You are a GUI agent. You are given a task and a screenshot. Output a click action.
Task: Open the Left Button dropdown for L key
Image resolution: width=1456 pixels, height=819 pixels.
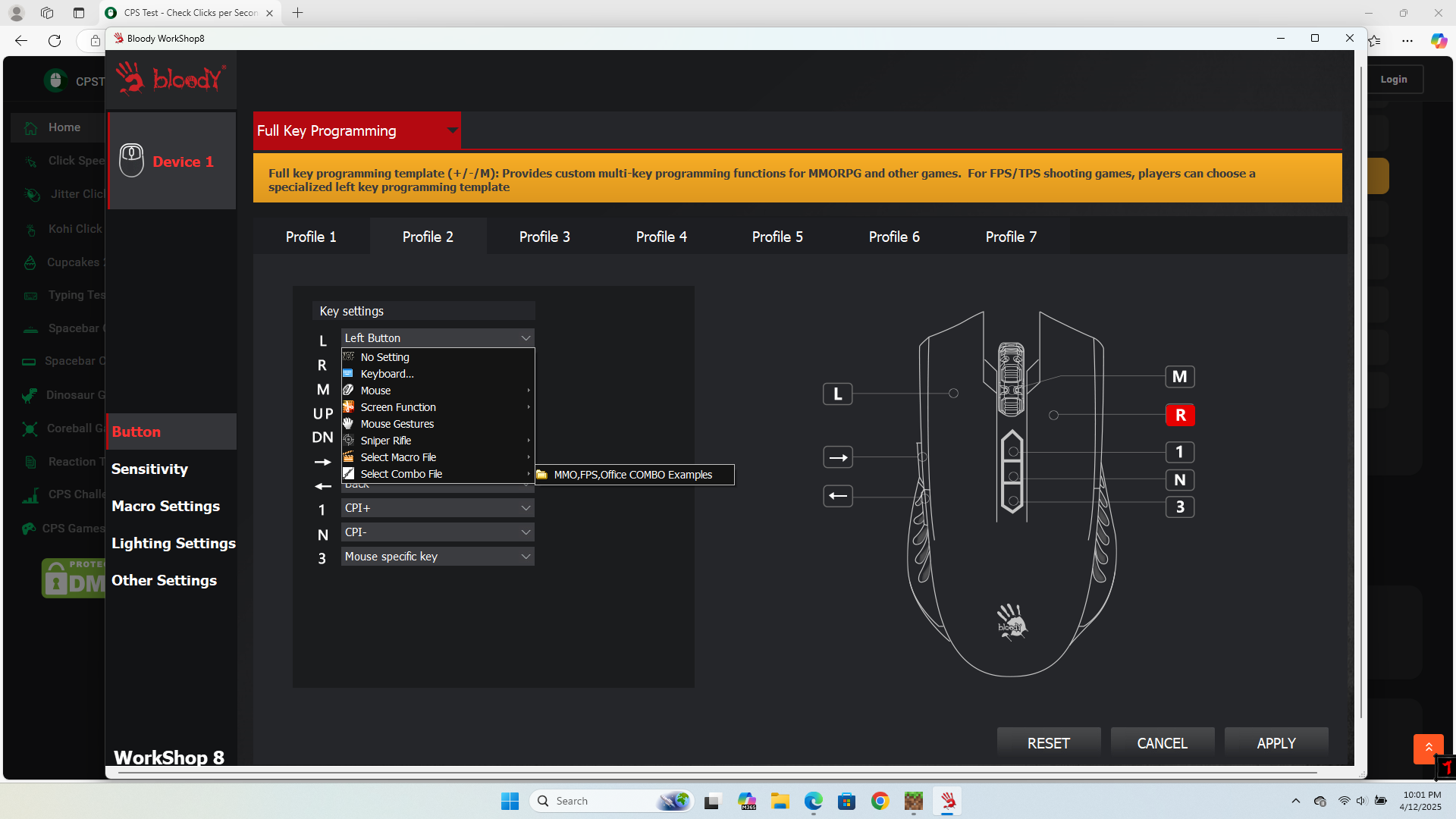438,337
